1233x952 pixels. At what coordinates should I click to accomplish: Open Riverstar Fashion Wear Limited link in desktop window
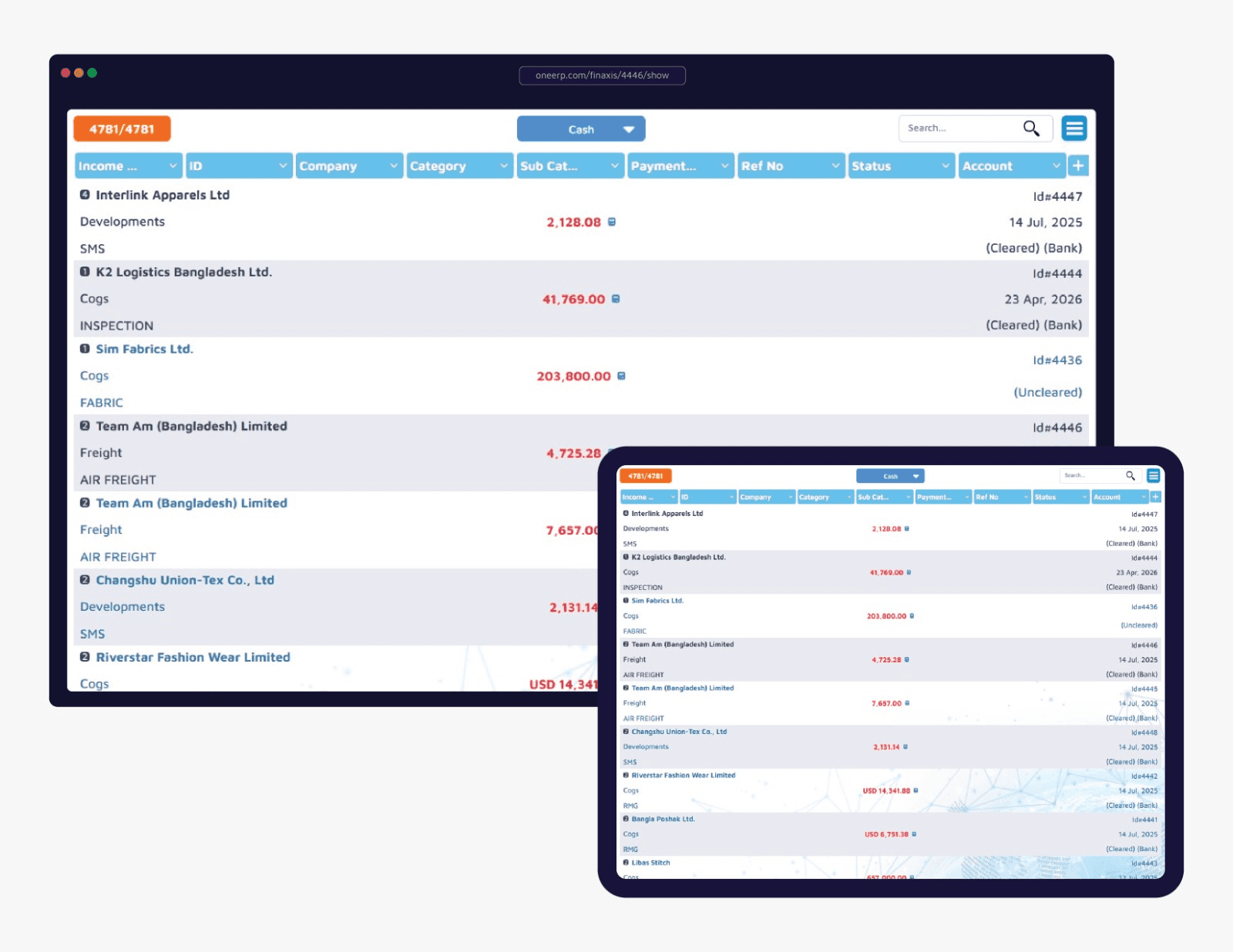pos(193,657)
